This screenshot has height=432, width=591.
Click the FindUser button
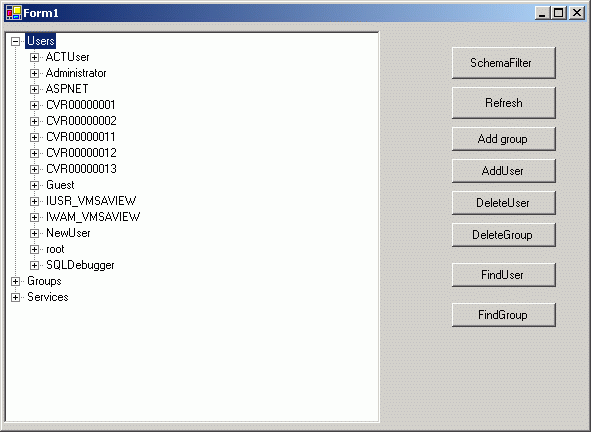(x=504, y=275)
